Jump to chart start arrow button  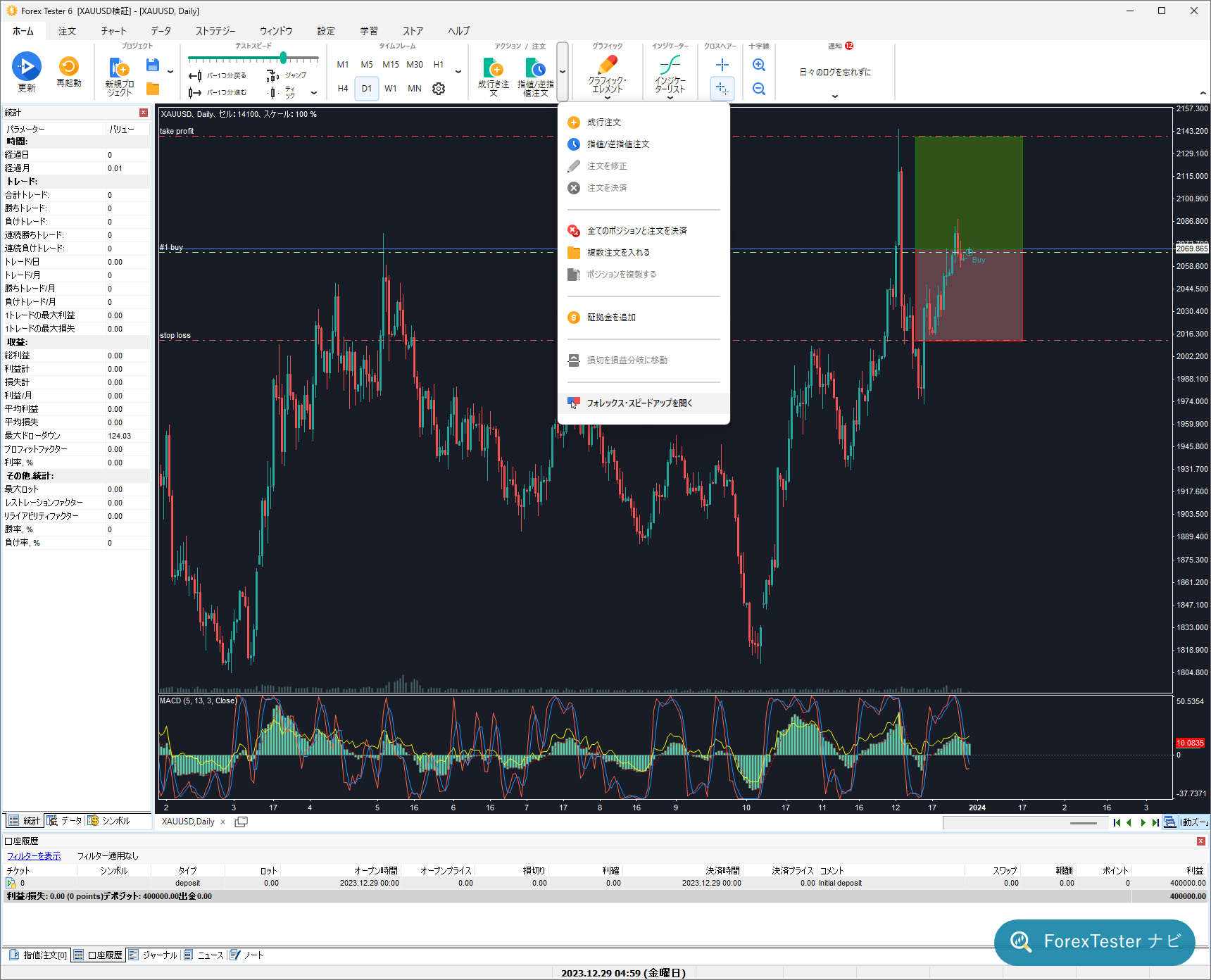pos(1117,822)
